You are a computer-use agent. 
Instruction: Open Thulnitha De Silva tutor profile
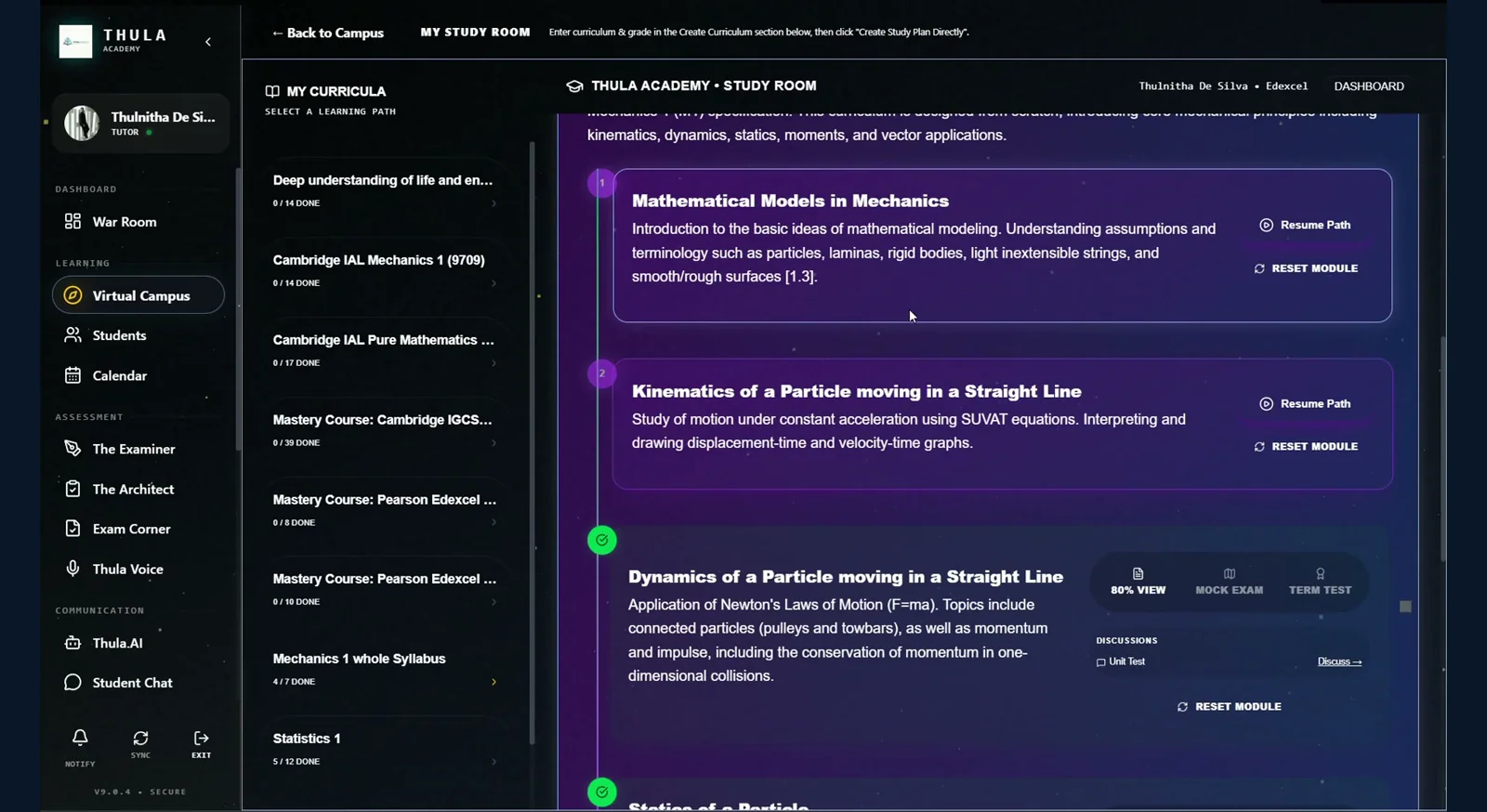point(140,123)
